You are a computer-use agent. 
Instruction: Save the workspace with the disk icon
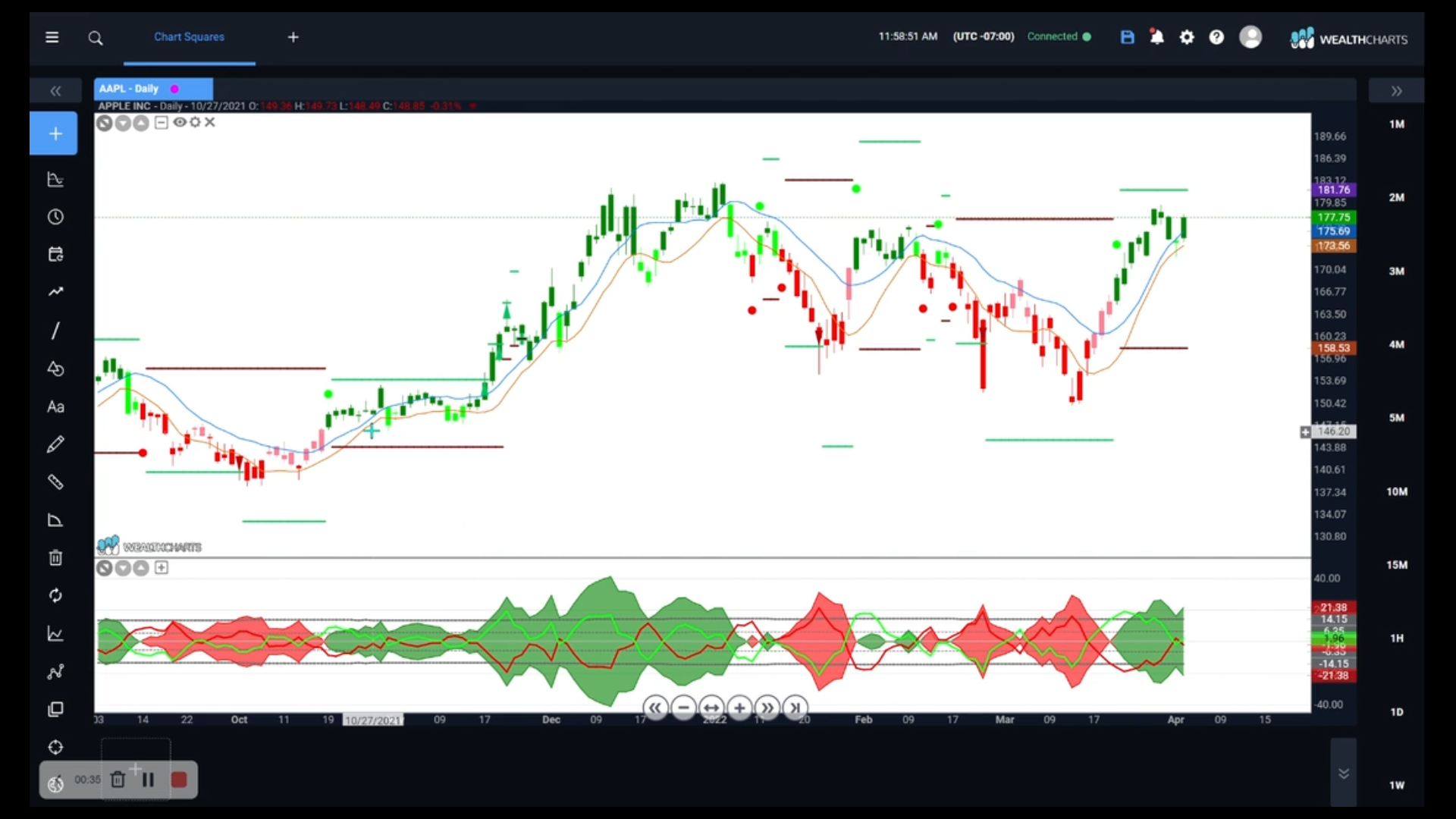1127,37
